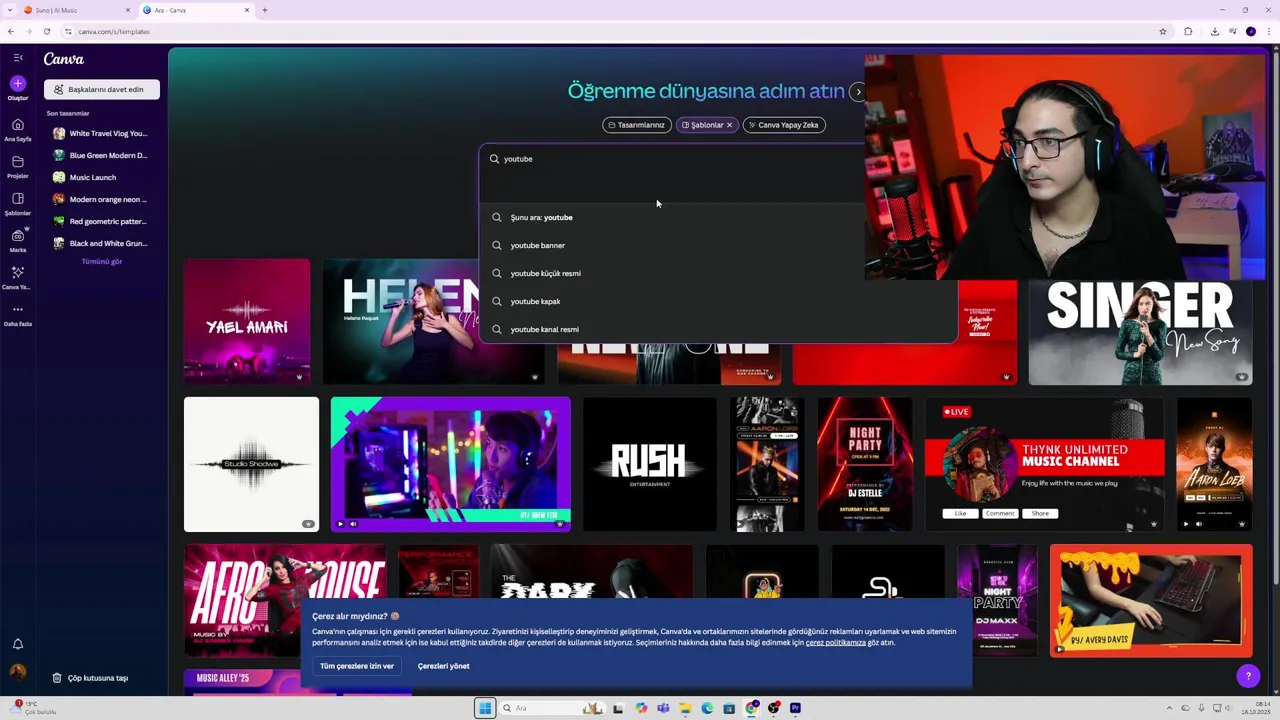Bookmark this page with star icon
Viewport: 1280px width, 720px height.
(1163, 31)
